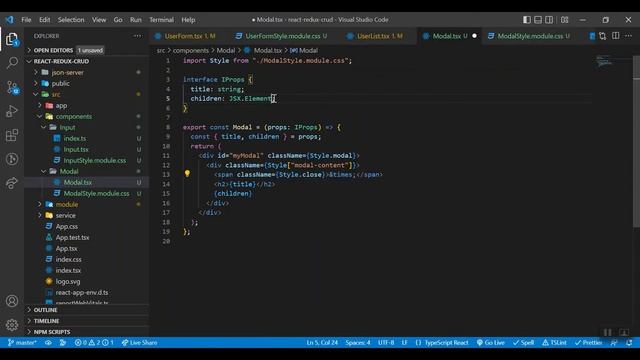
Task: Click Go Live server toggle
Action: click(491, 342)
